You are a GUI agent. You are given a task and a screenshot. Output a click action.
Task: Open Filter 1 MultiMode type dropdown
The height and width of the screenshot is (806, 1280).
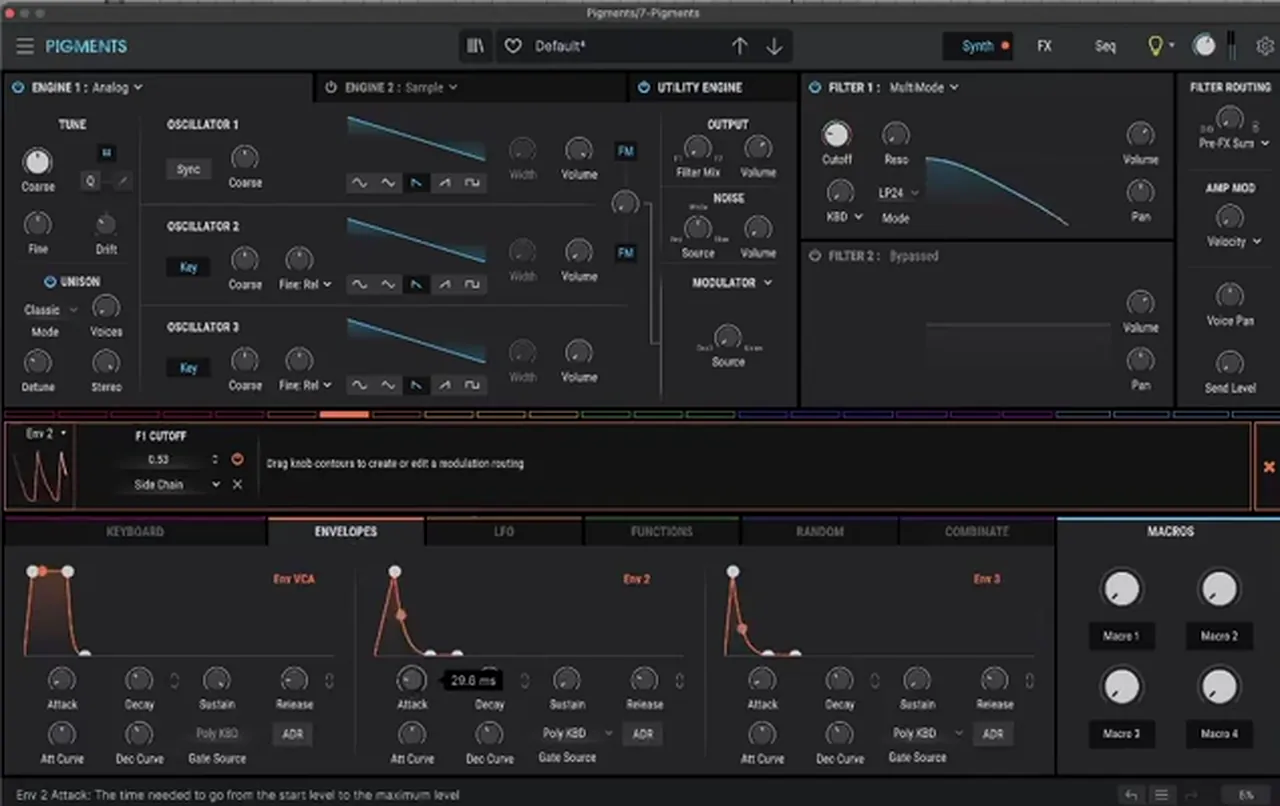click(x=924, y=88)
